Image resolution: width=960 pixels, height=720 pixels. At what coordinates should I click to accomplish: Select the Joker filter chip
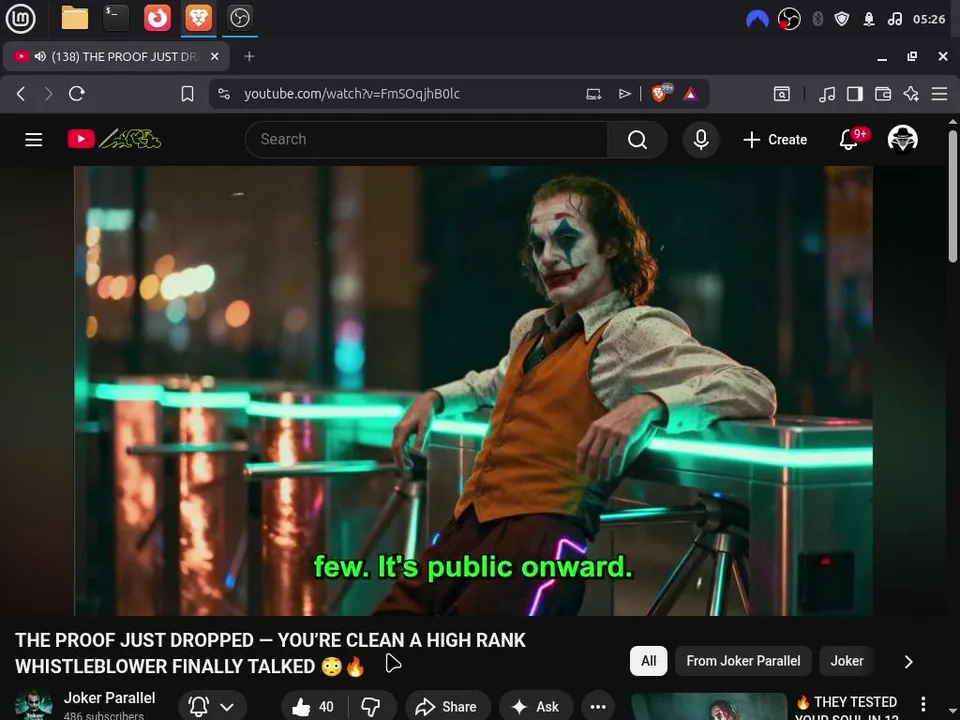[x=847, y=661]
